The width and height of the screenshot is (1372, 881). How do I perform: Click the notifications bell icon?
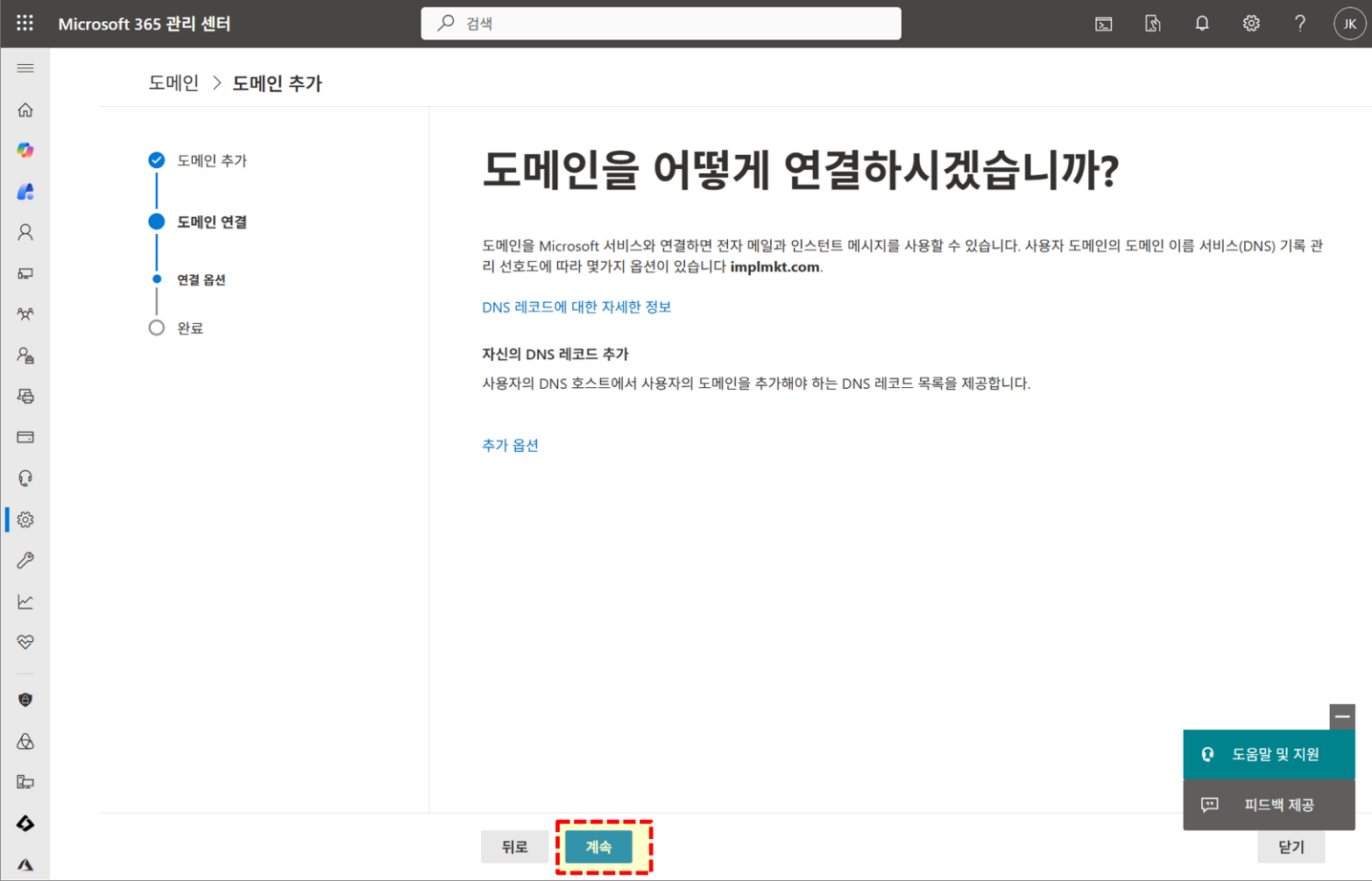(x=1201, y=24)
